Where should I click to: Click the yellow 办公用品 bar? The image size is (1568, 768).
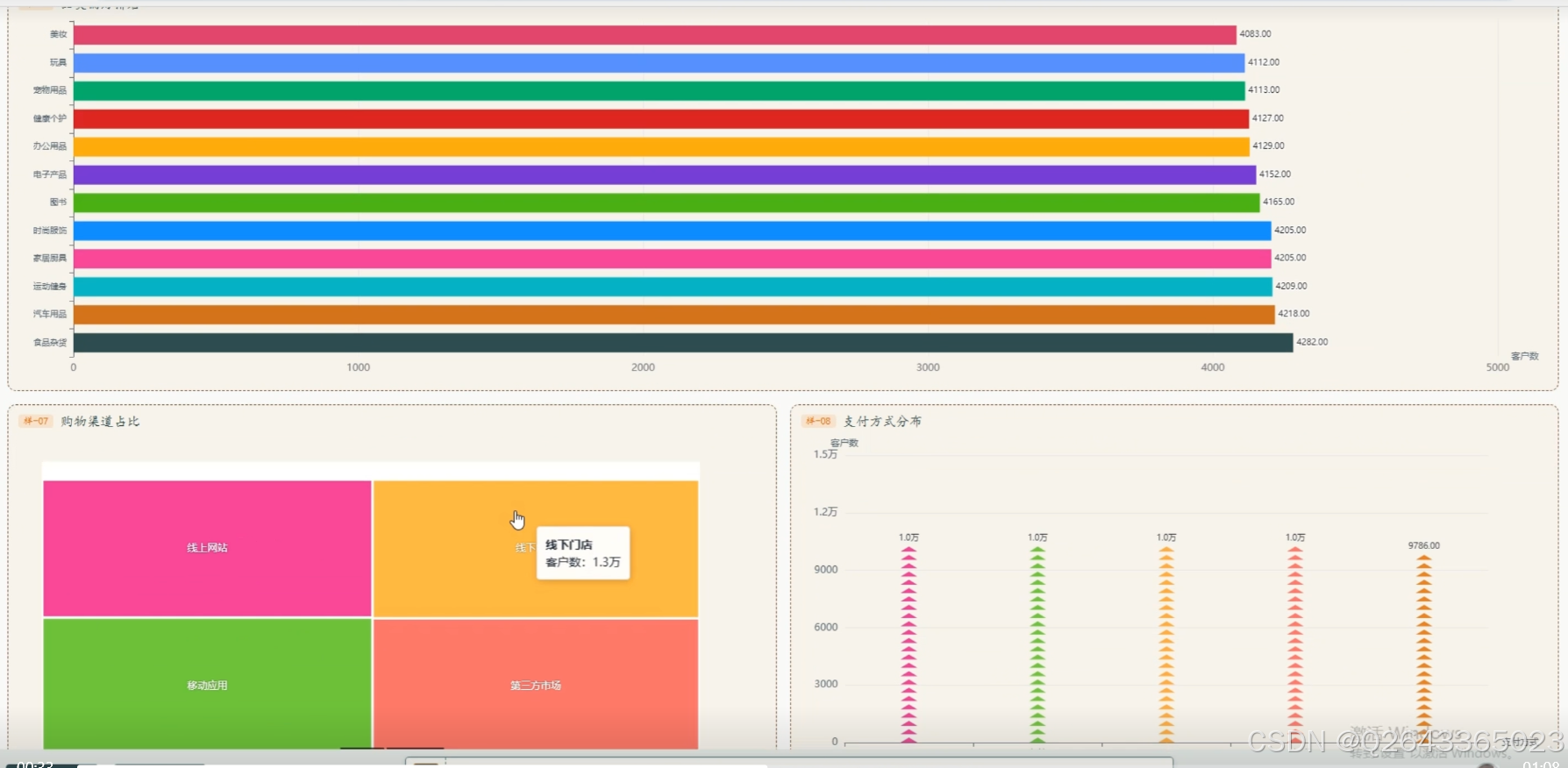coord(661,146)
